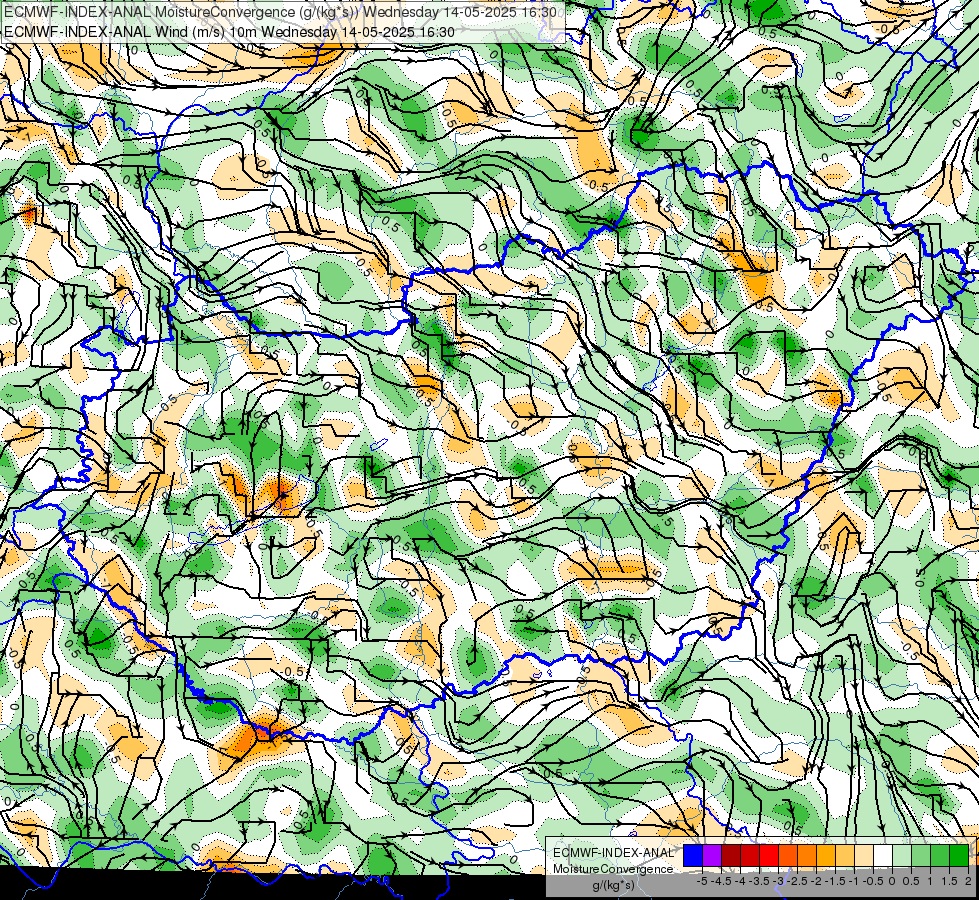Image resolution: width=979 pixels, height=900 pixels.
Task: Pick the pale peach swatch beside the white one
Action: pos(864,856)
